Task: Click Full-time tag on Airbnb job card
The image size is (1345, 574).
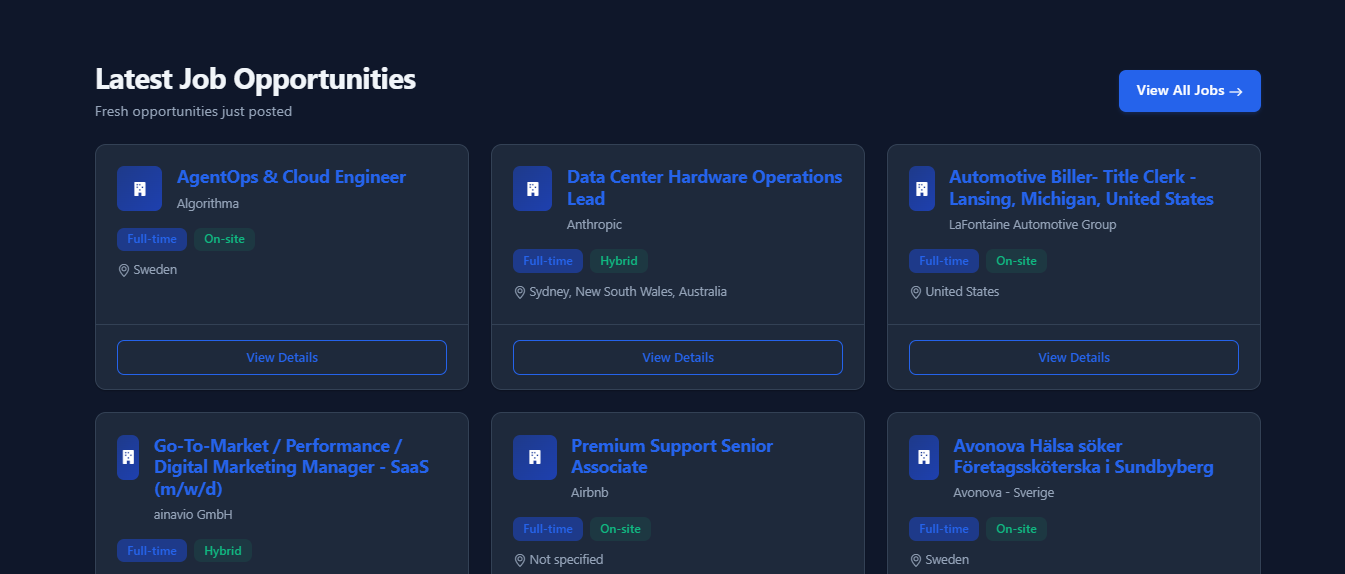Action: click(x=548, y=529)
